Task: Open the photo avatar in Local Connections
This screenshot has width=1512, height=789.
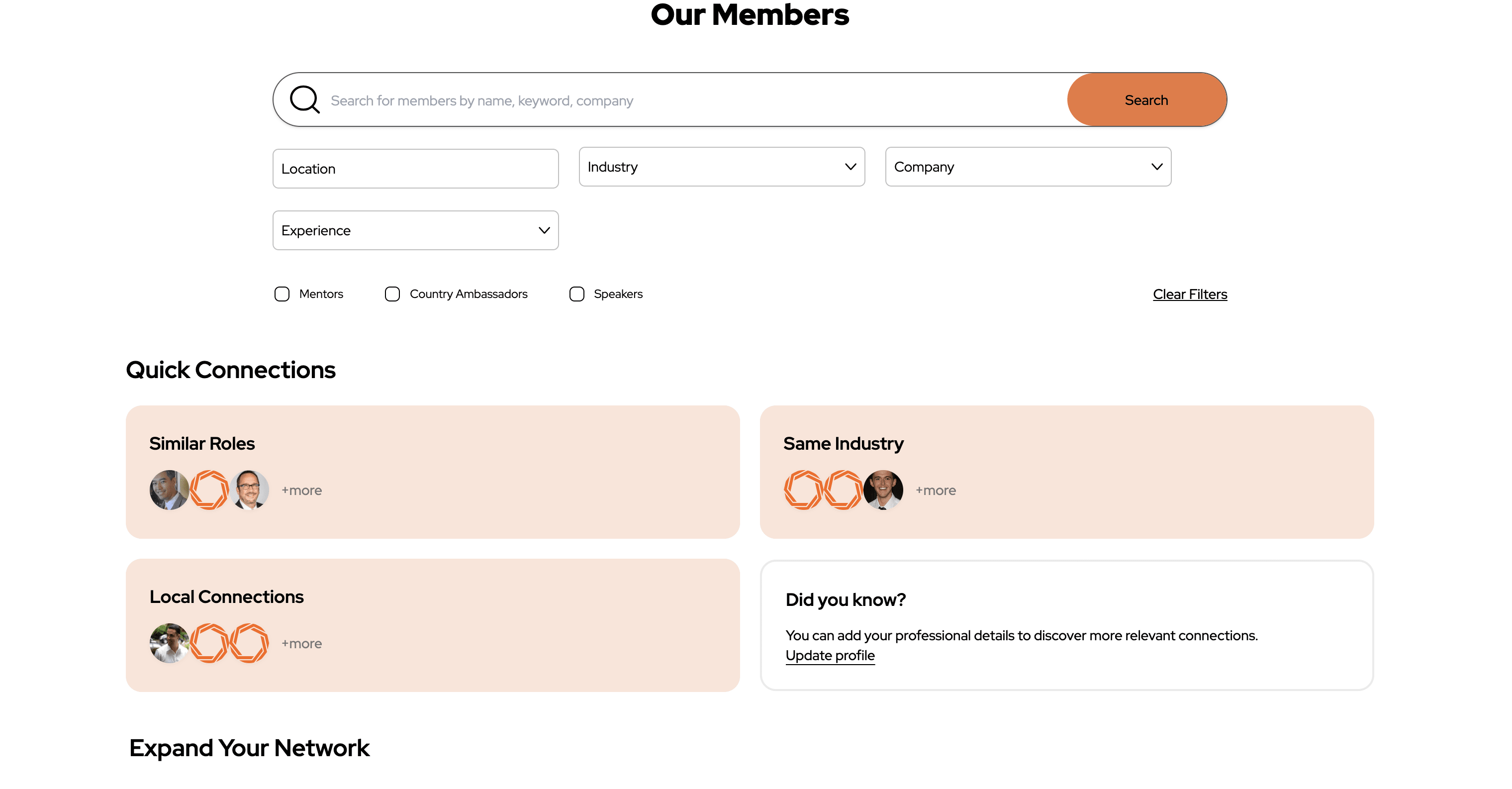Action: 170,643
